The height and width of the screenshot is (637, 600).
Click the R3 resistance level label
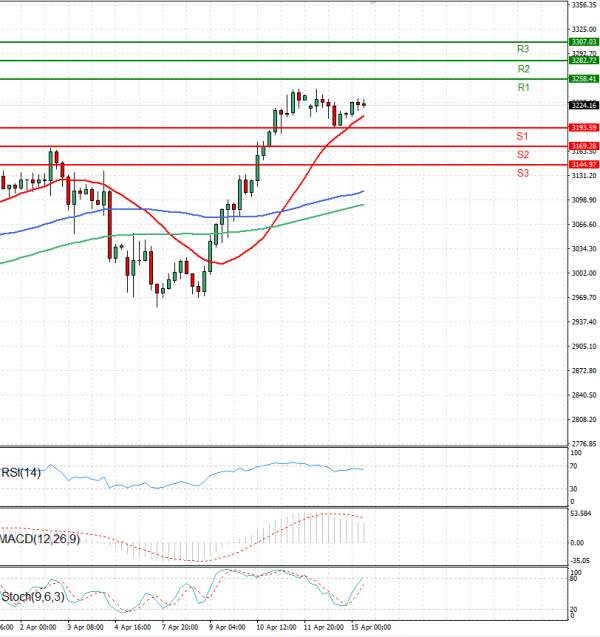click(523, 49)
